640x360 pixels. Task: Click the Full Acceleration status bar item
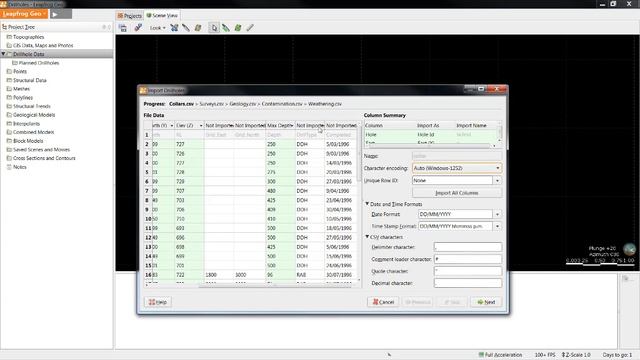(x=500, y=355)
